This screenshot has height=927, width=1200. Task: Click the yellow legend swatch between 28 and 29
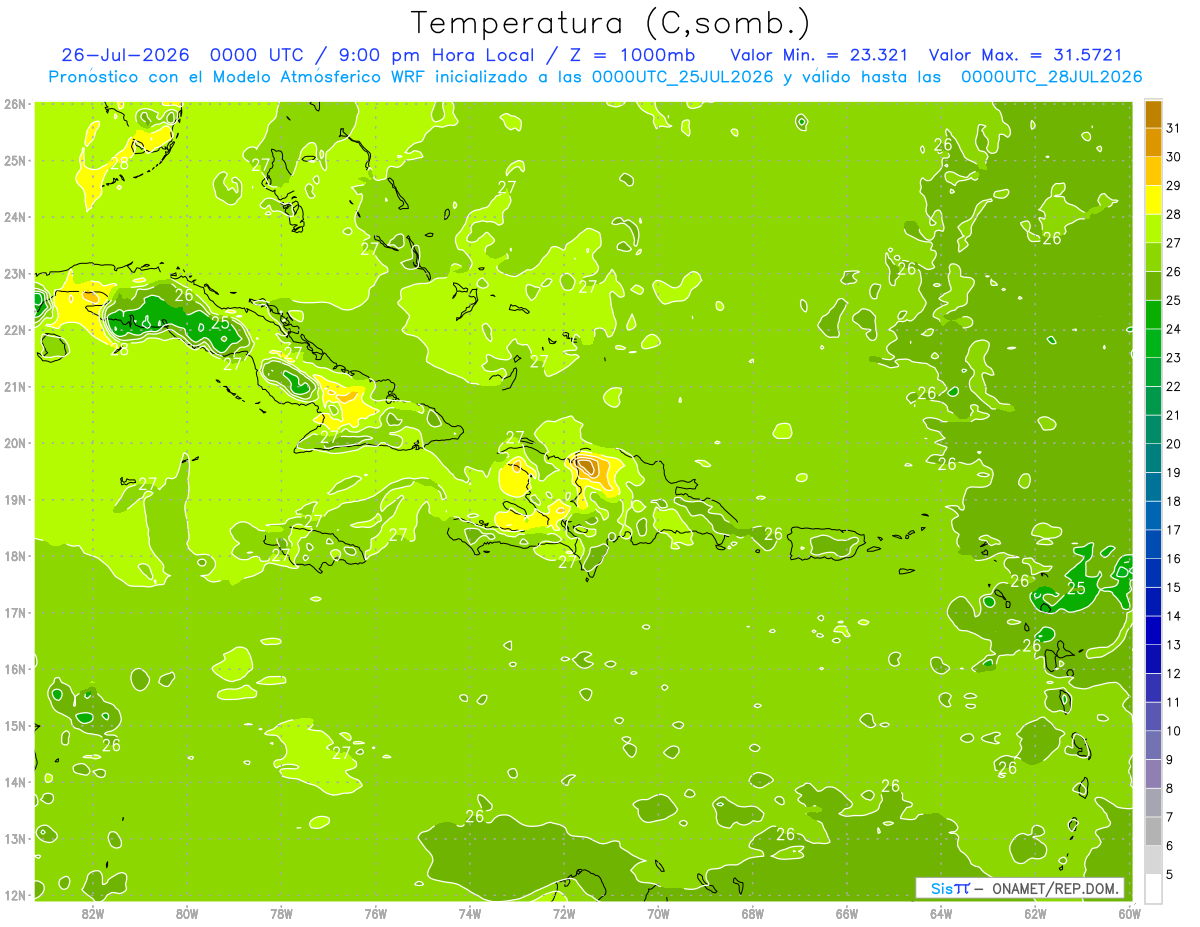click(x=1153, y=200)
